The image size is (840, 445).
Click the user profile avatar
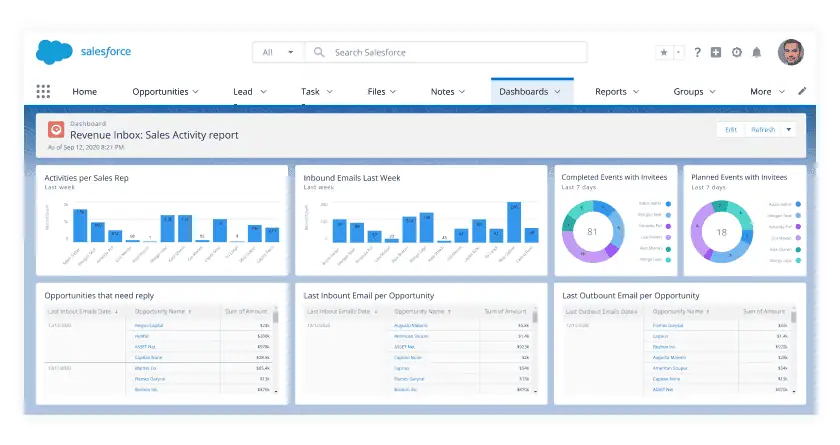791,52
